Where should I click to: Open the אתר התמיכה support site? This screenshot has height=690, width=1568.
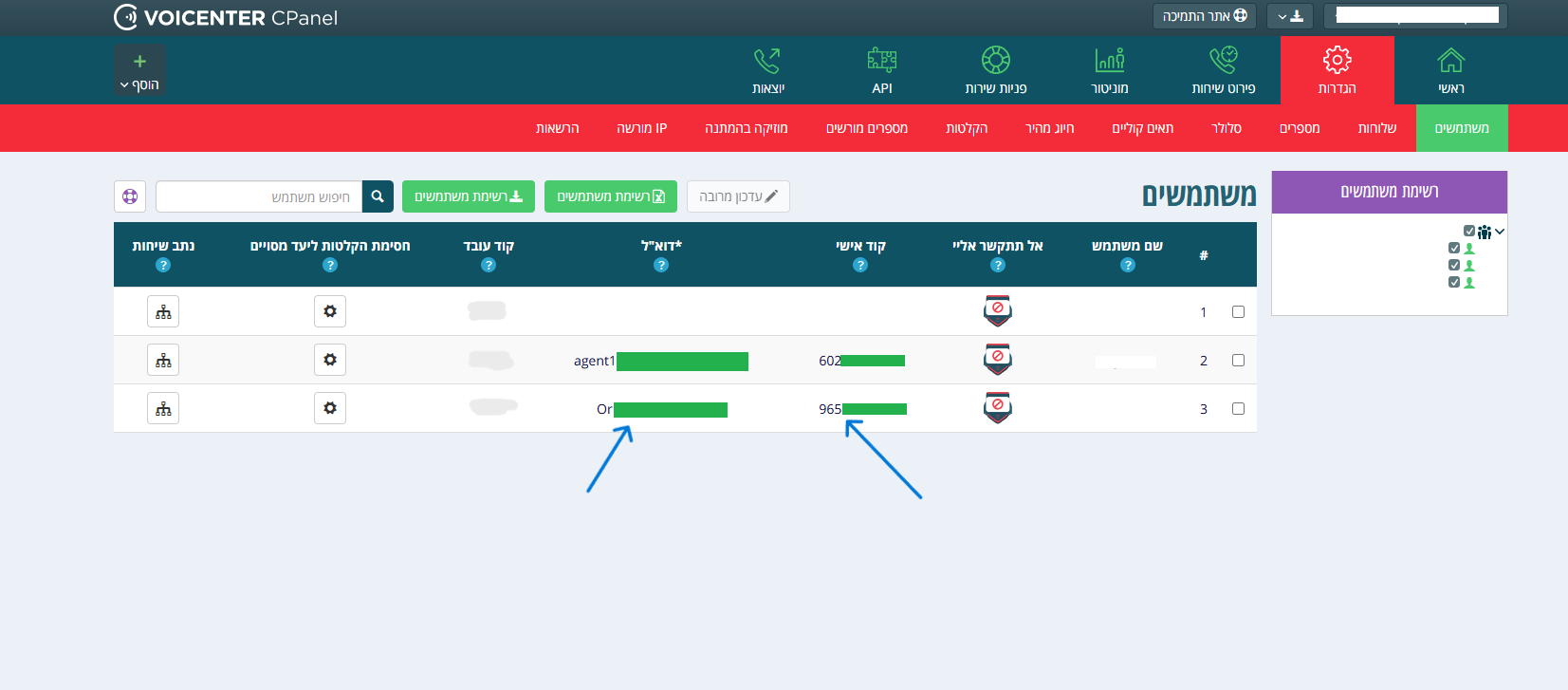click(x=1205, y=16)
